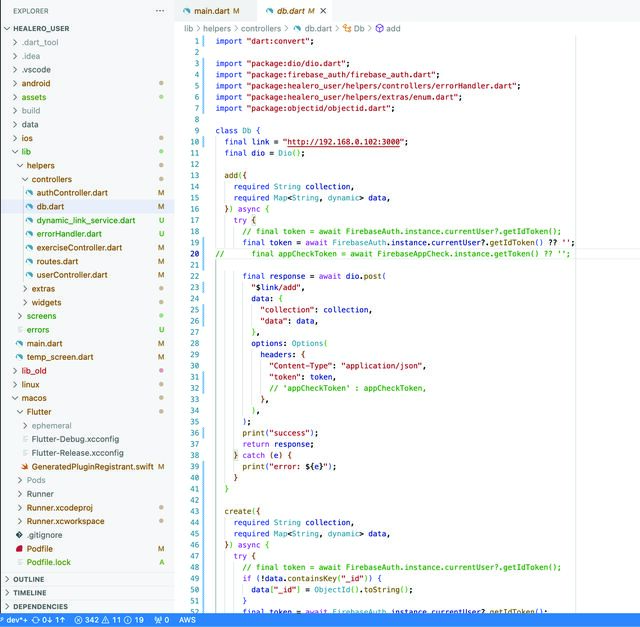Viewport: 640px width, 627px height.
Task: Click the 19 info status item
Action: click(134, 620)
